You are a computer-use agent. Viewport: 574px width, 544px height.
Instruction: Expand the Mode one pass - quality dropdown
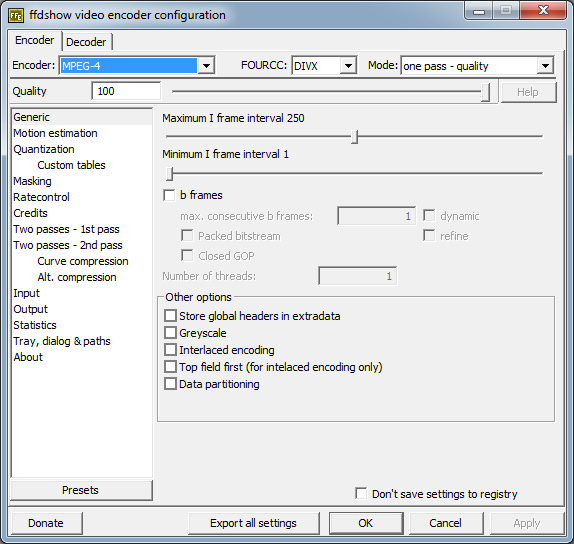click(x=545, y=66)
